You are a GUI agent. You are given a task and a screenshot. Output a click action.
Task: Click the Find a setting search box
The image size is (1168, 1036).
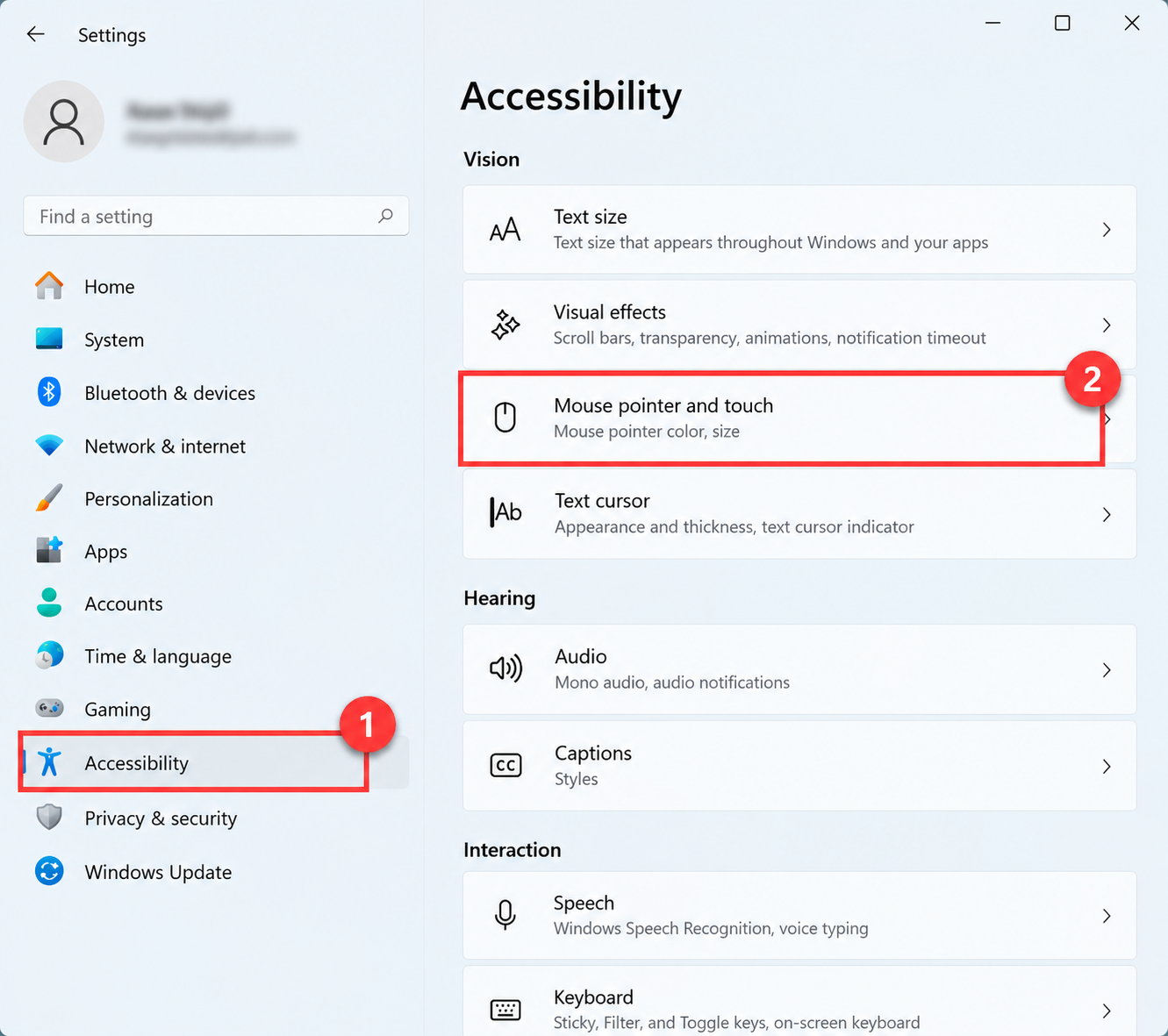click(216, 216)
